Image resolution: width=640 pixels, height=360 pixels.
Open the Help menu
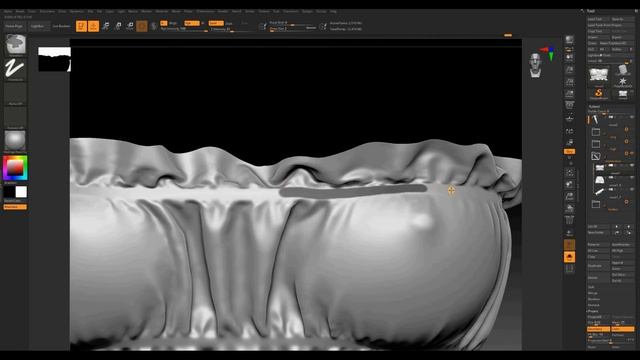point(333,11)
